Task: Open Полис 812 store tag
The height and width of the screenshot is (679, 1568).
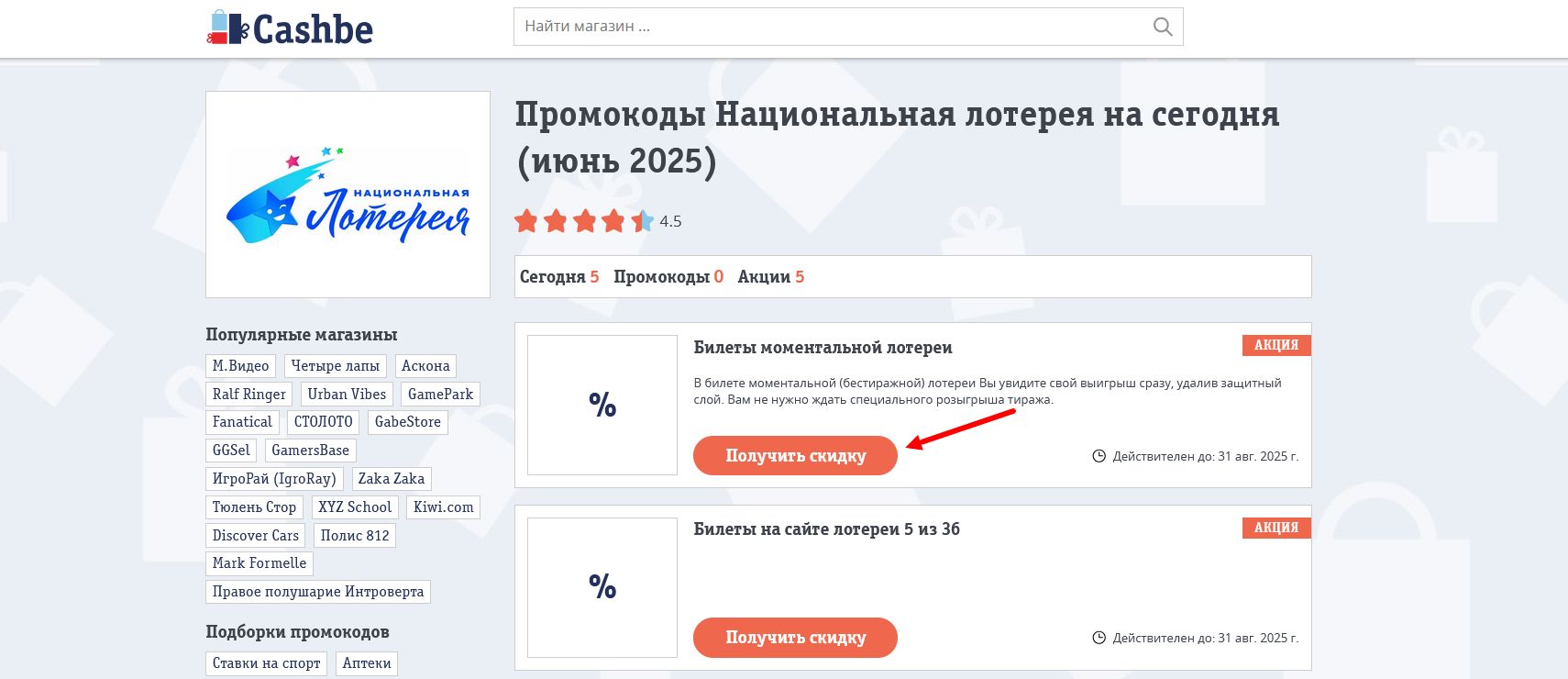Action: [355, 536]
